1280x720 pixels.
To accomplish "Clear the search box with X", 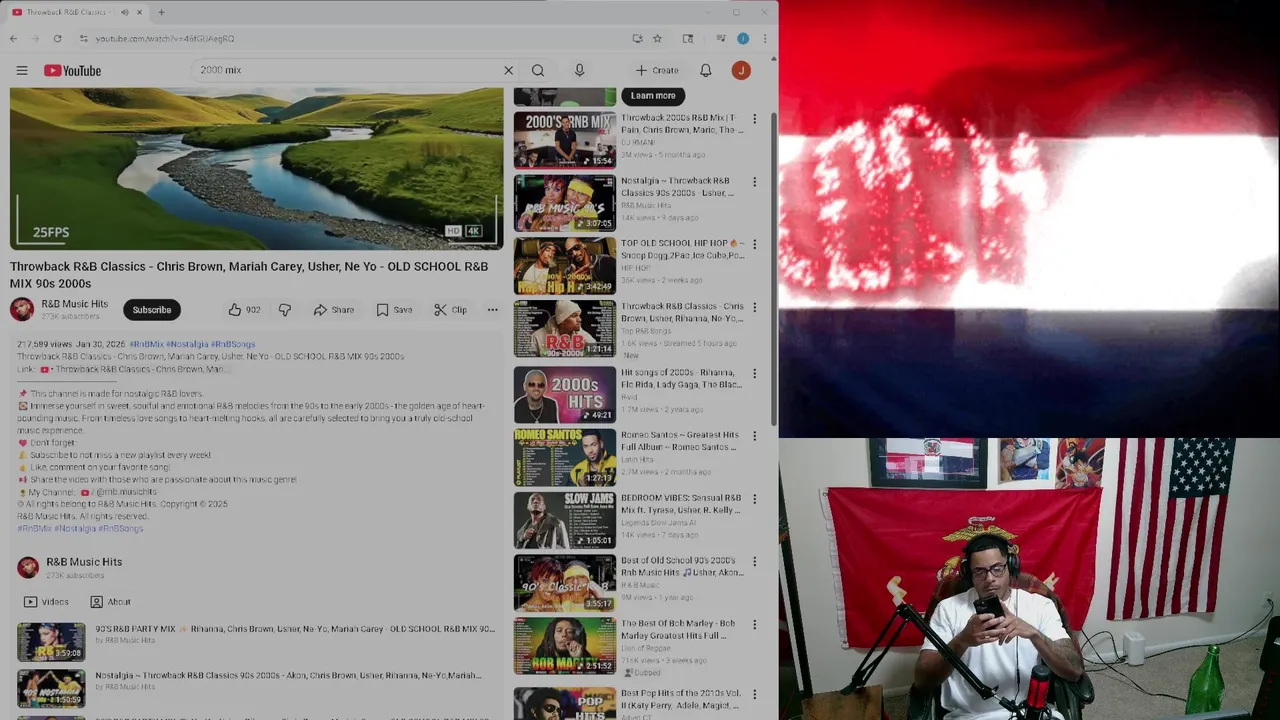I will pyautogui.click(x=508, y=70).
